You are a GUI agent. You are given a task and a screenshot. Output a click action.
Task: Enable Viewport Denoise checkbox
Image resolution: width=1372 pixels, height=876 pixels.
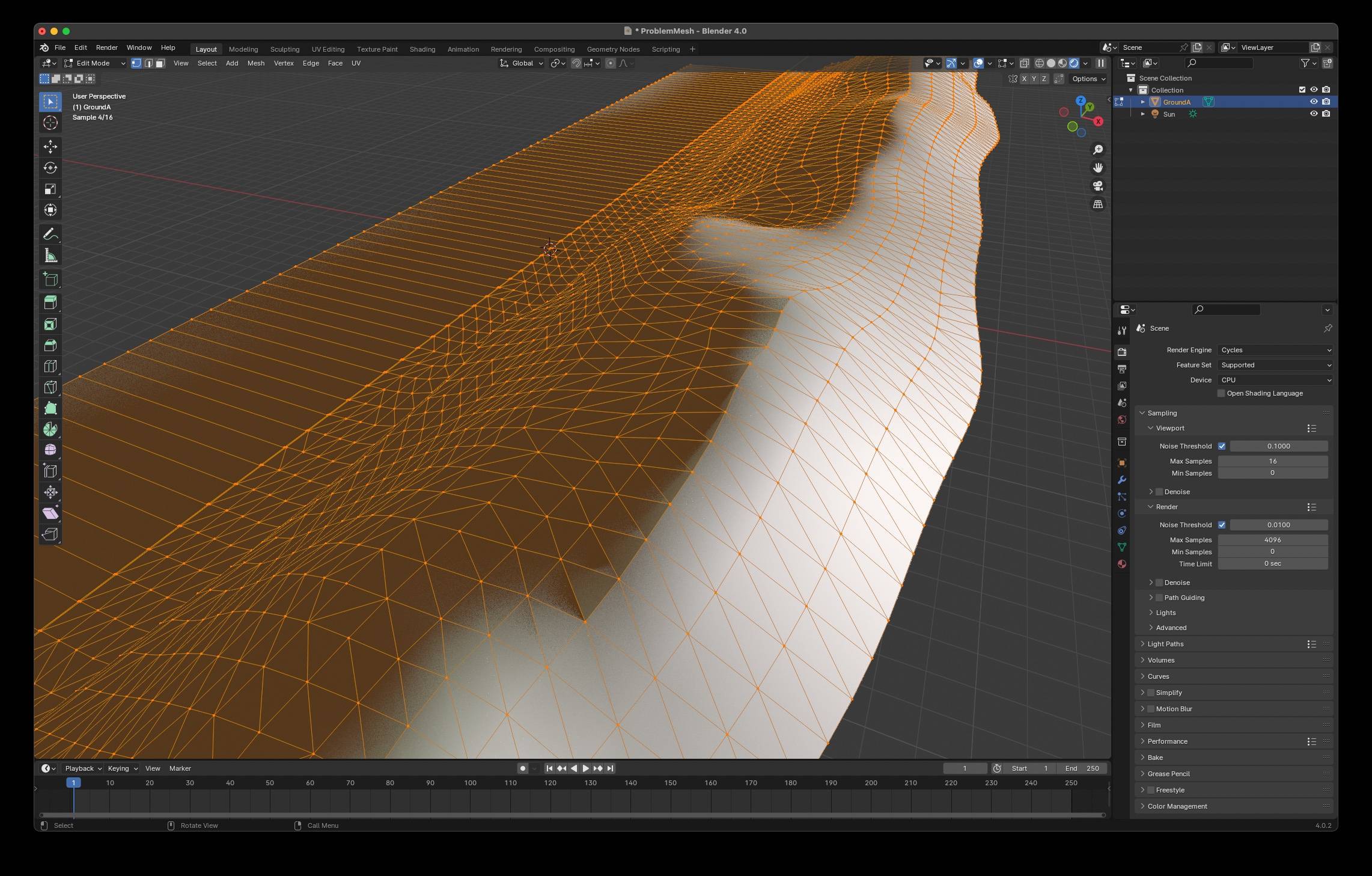pos(1160,492)
